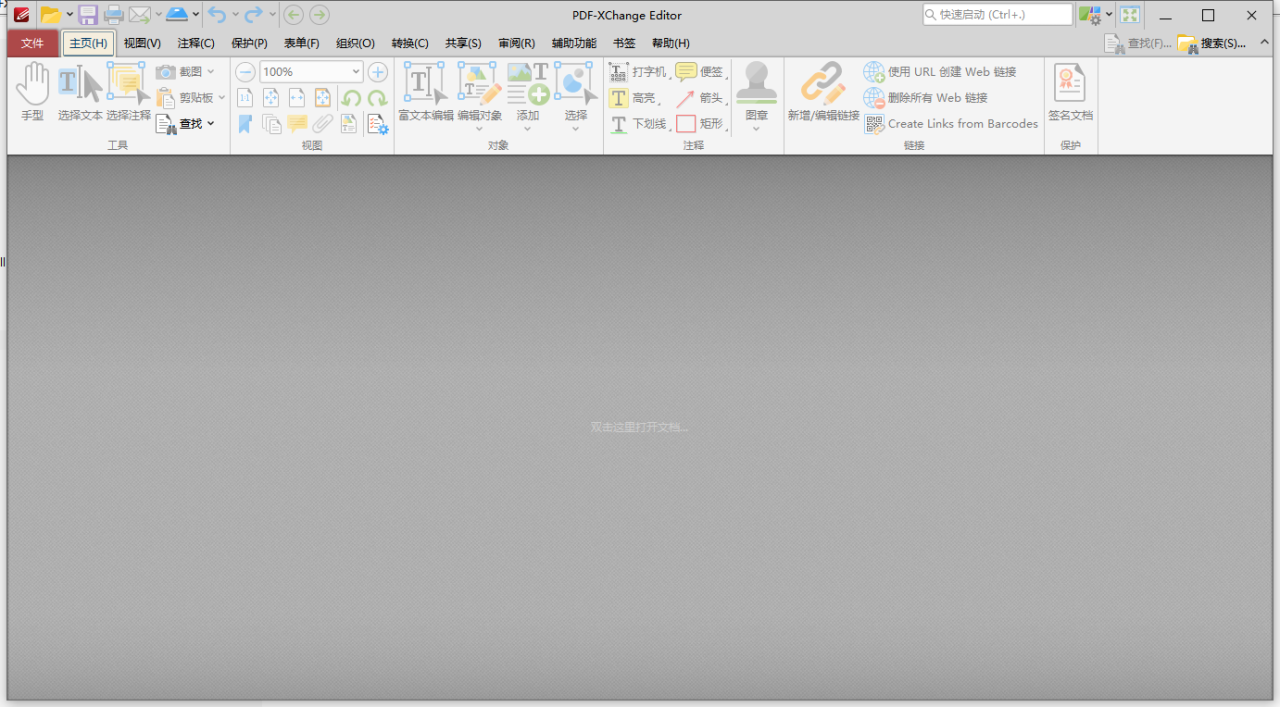Click inside the quick launch search field
Viewport: 1280px width, 707px height.
(995, 14)
